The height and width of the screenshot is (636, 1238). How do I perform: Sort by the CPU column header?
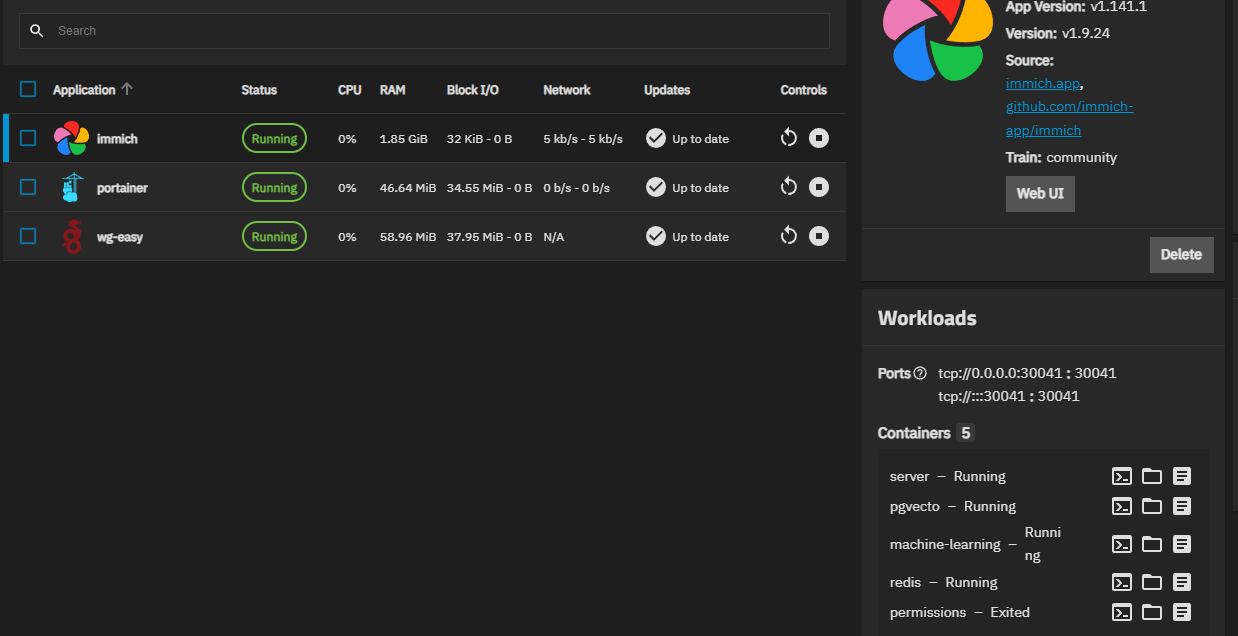pos(350,90)
